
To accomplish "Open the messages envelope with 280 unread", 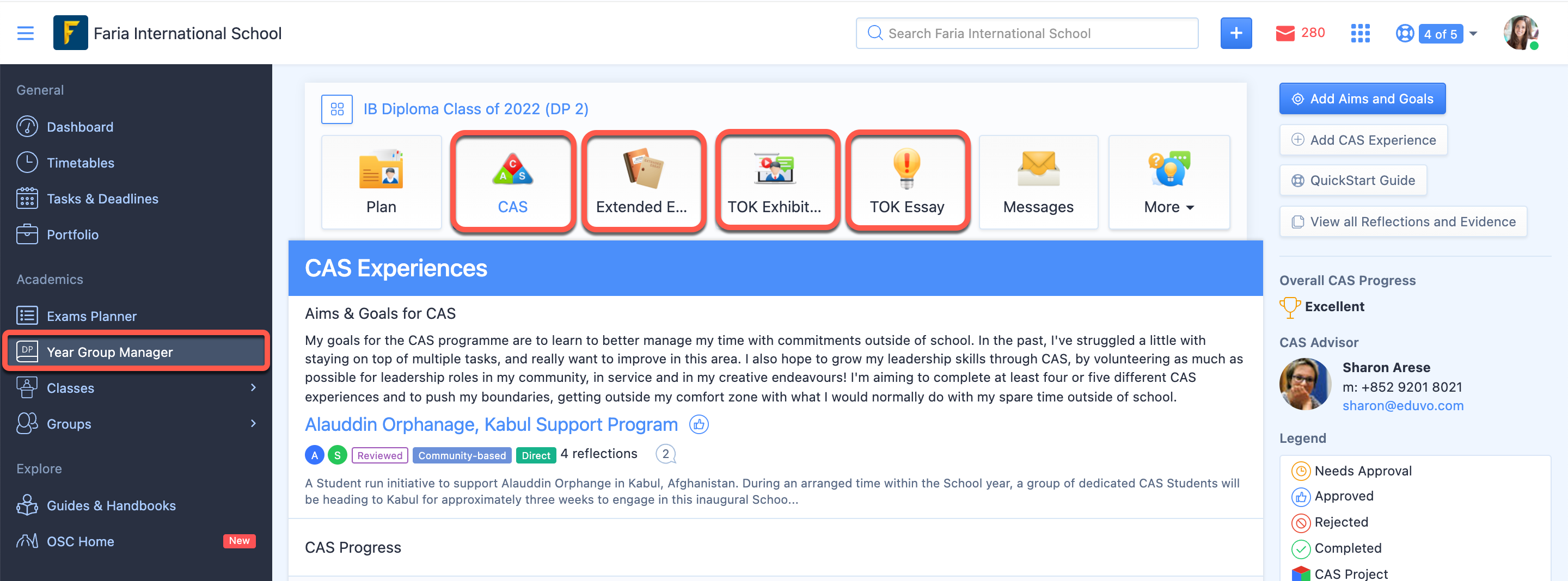I will point(1300,33).
